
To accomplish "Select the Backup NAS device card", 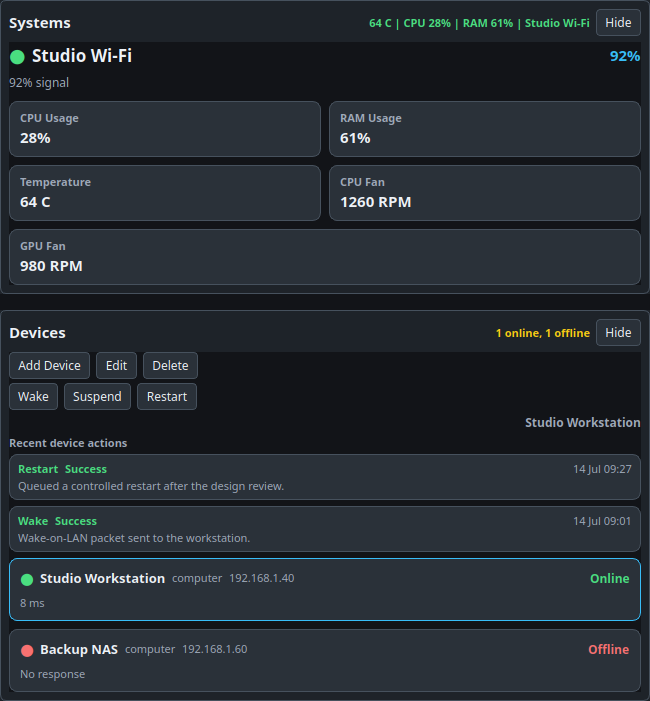I will 325,660.
